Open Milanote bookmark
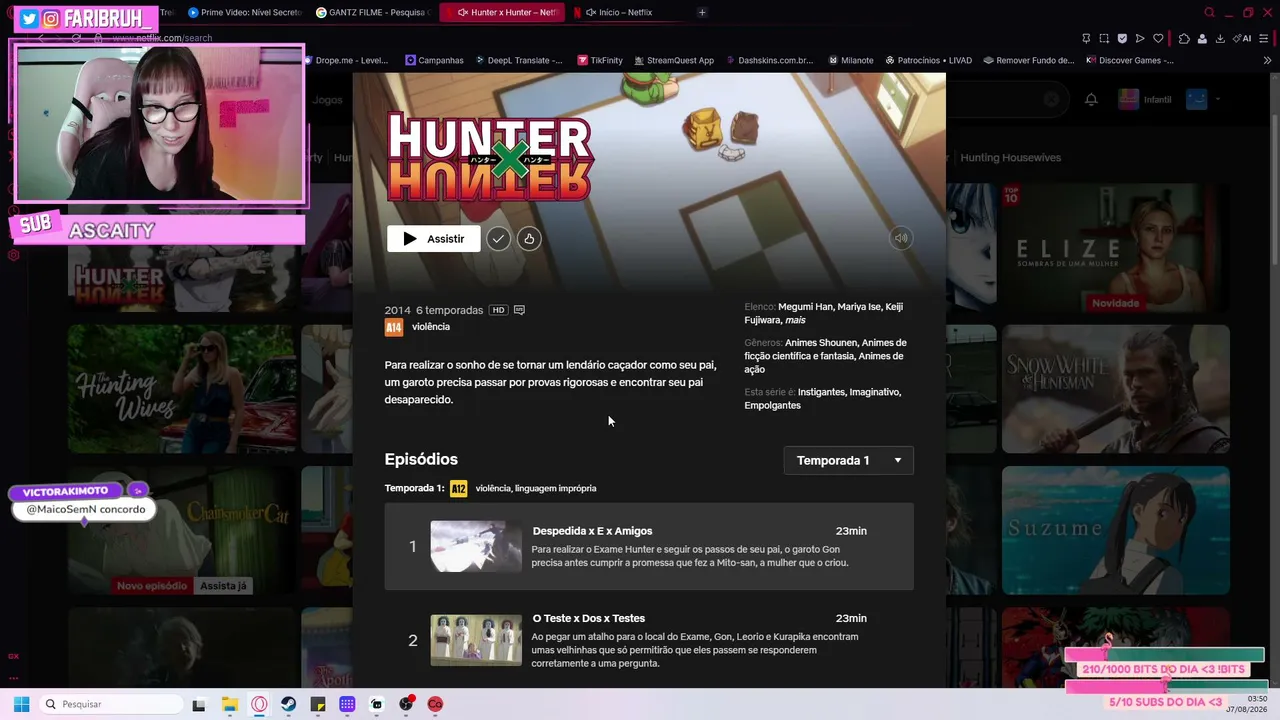The width and height of the screenshot is (1280, 720). pyautogui.click(x=851, y=60)
